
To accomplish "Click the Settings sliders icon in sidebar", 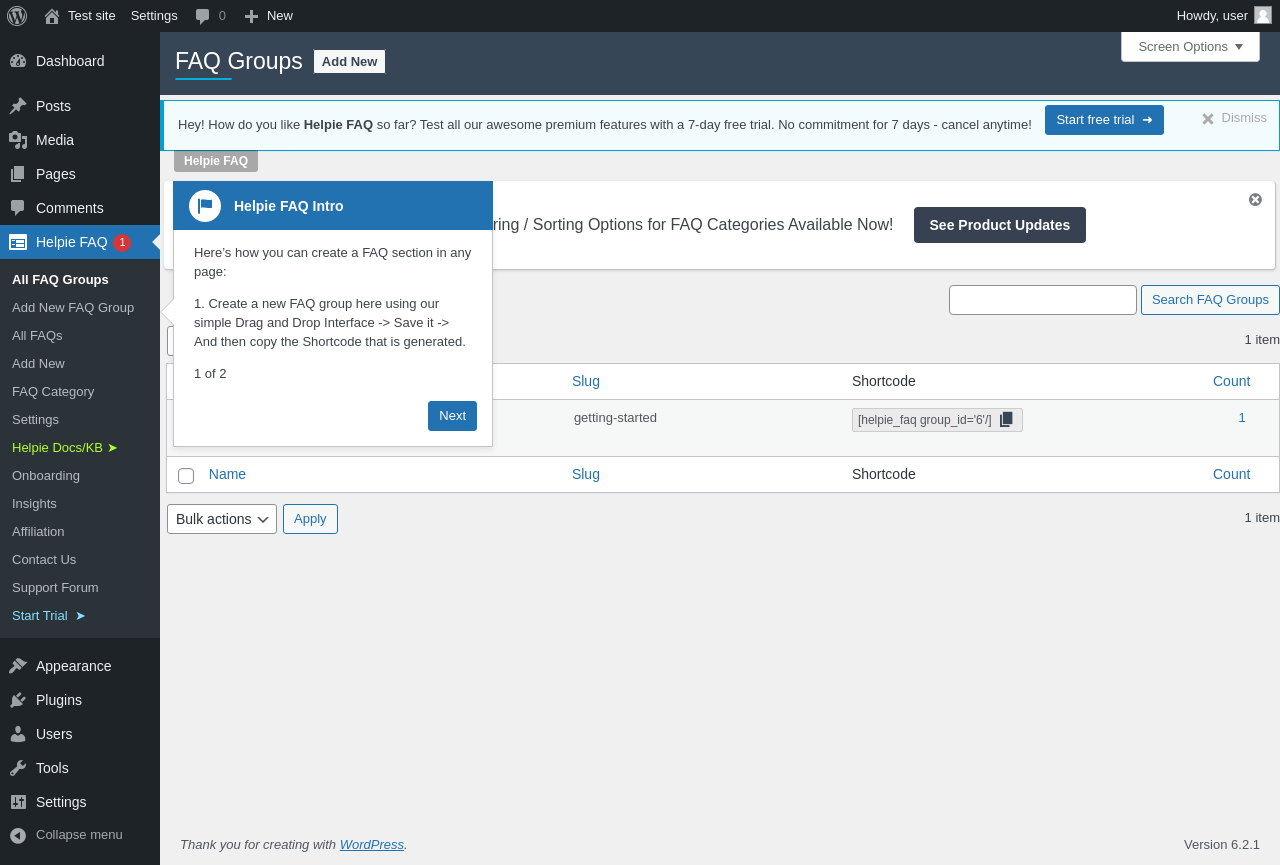I will tap(18, 802).
